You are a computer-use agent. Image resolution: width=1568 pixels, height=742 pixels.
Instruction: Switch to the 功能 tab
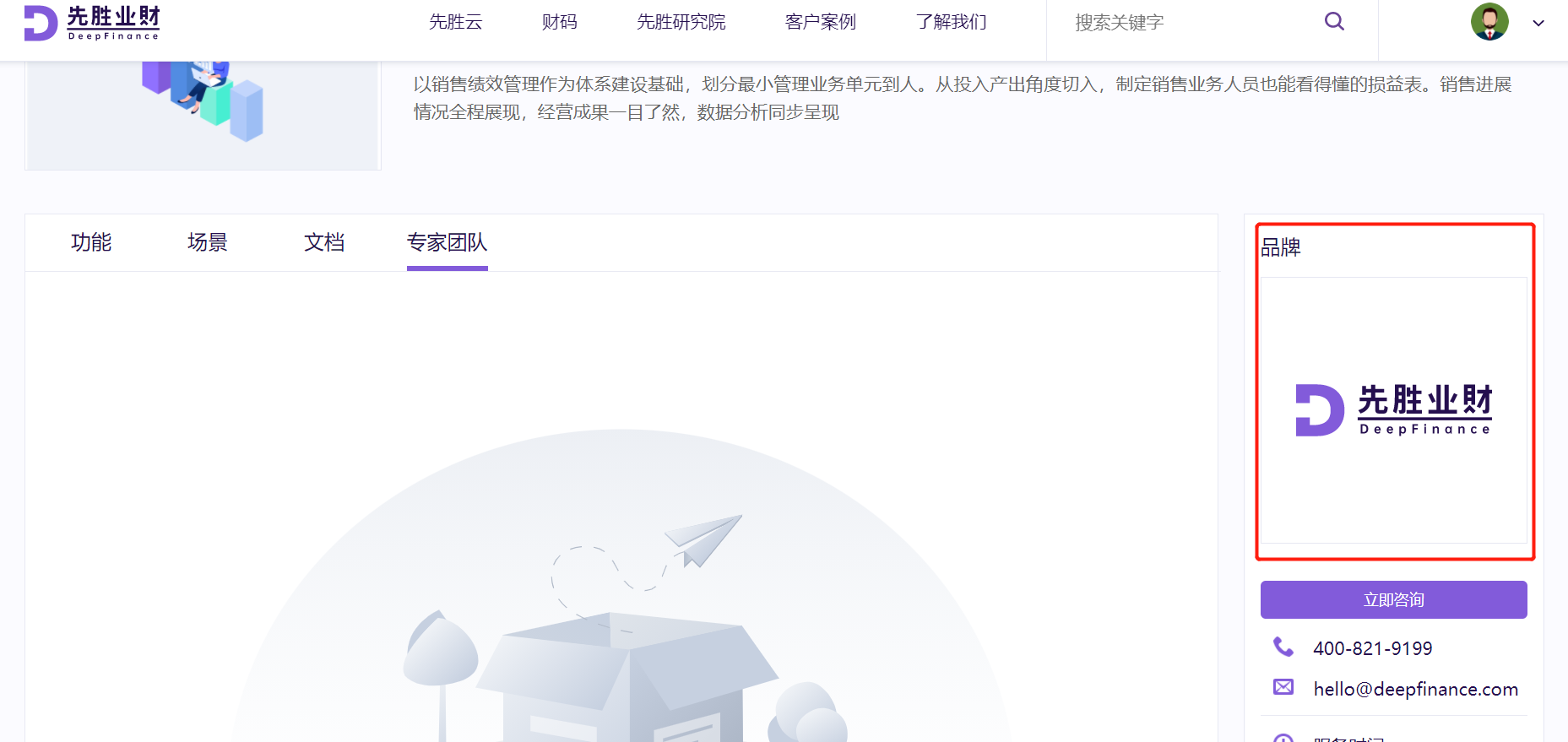[x=91, y=242]
